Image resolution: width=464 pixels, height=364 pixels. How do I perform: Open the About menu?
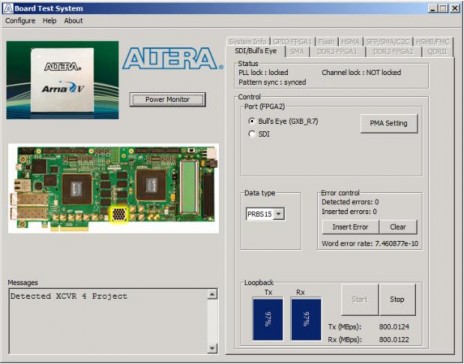coord(73,21)
